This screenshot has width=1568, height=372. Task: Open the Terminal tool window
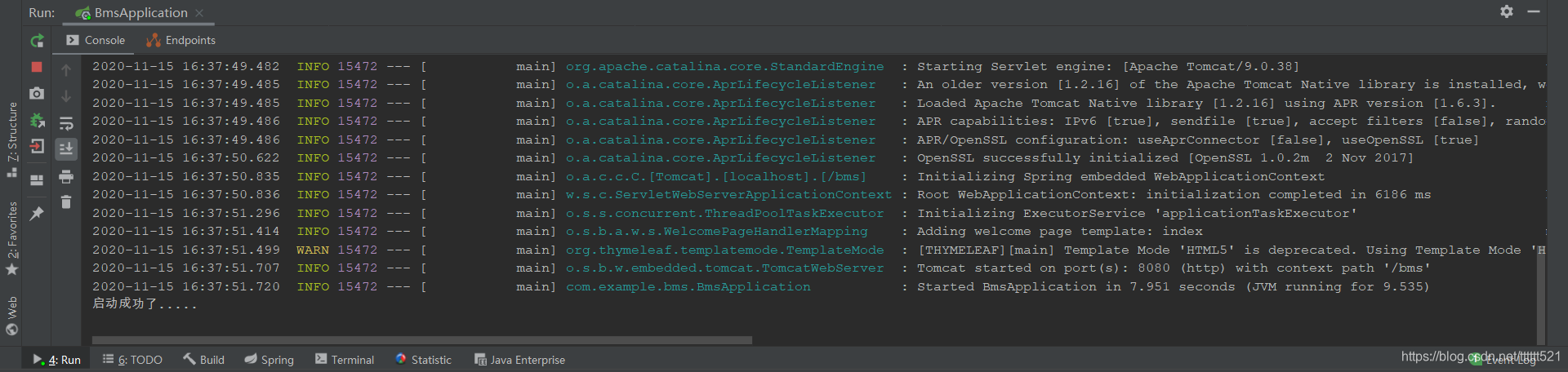[344, 360]
